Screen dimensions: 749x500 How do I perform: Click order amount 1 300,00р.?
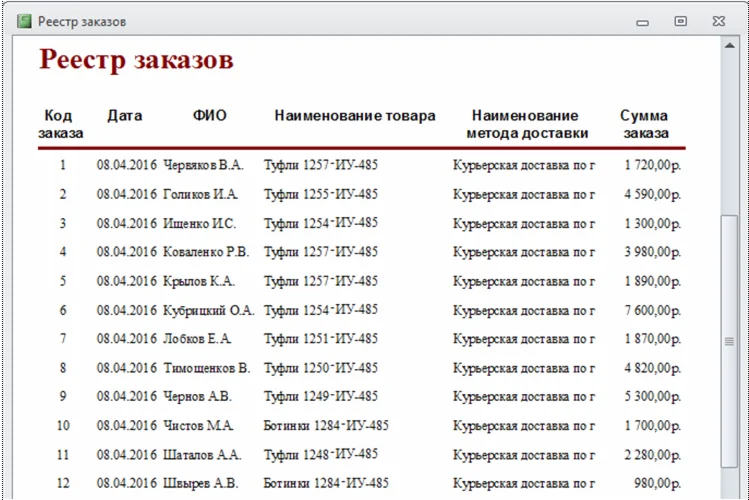coord(653,223)
